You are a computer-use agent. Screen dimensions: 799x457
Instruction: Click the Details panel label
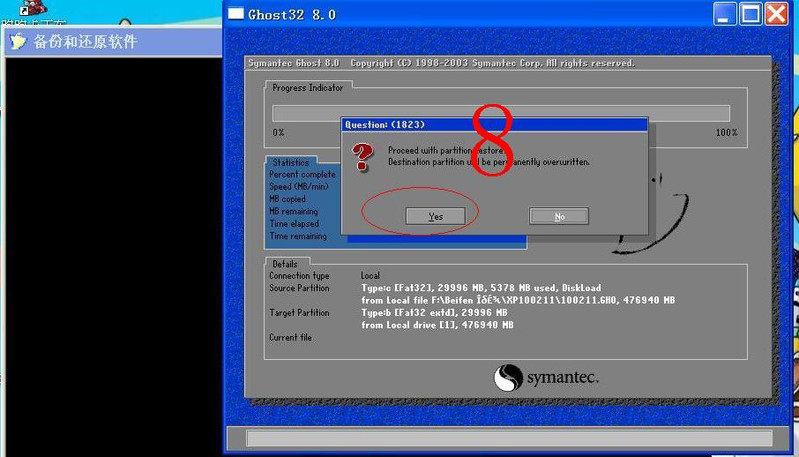(285, 264)
